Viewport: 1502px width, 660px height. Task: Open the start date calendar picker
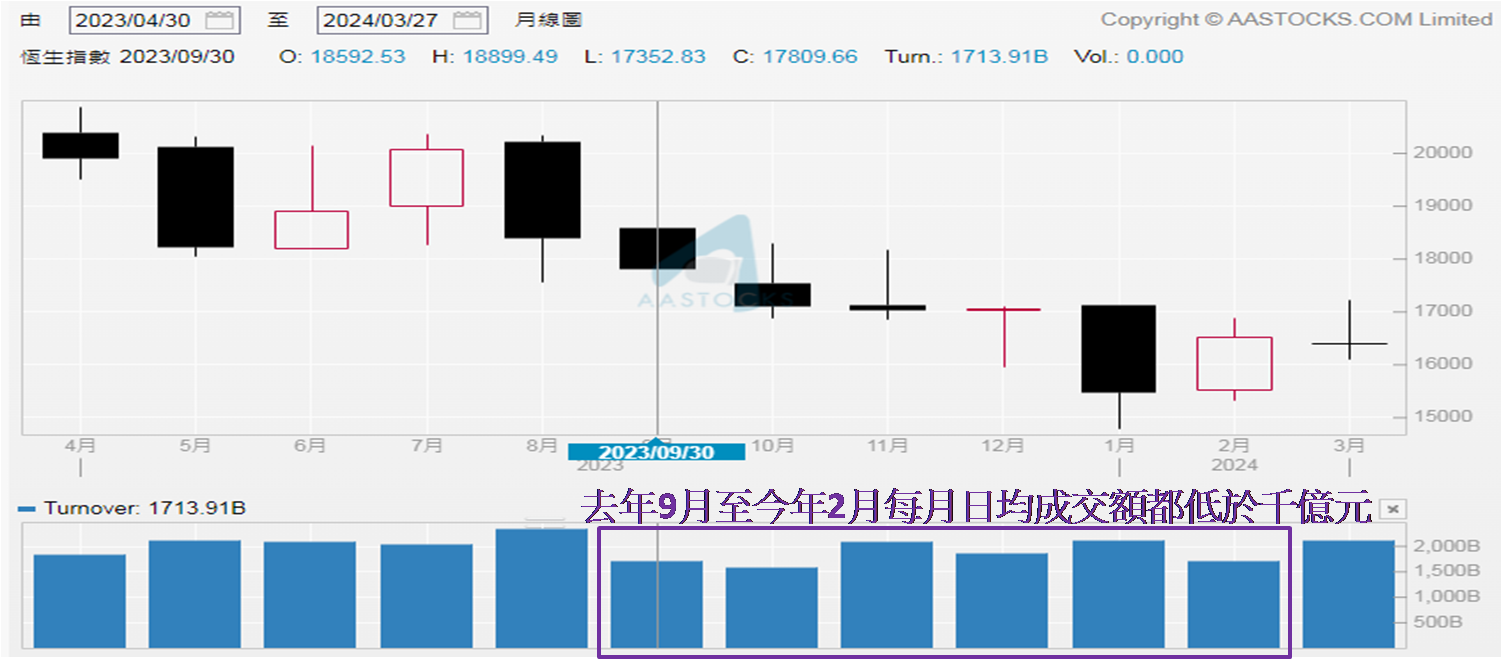tap(219, 20)
